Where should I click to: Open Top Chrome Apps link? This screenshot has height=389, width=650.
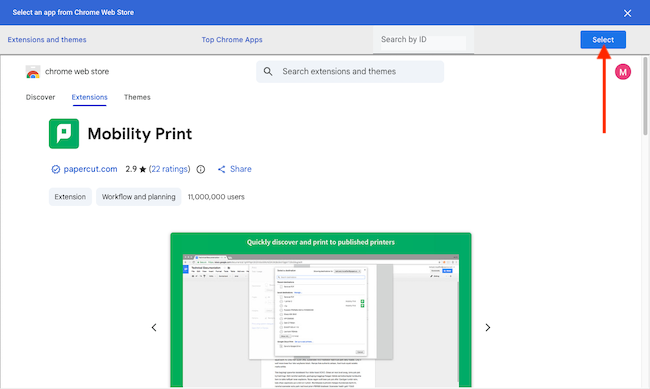tap(232, 40)
